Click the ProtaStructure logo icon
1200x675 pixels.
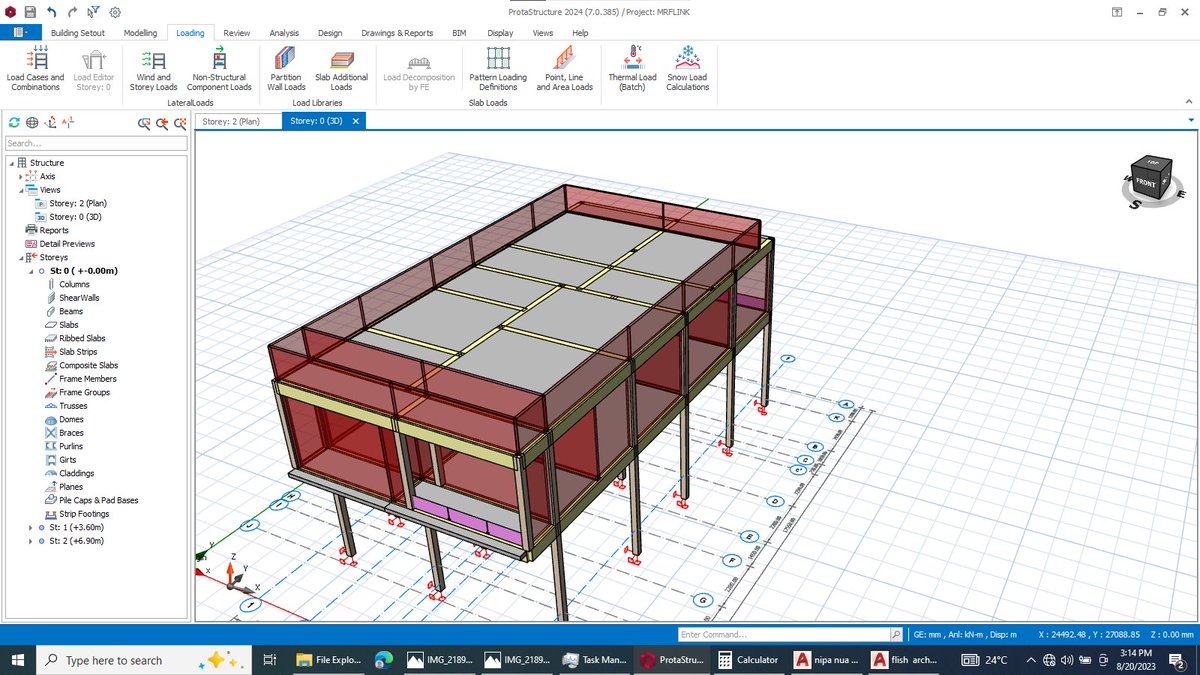coord(10,12)
